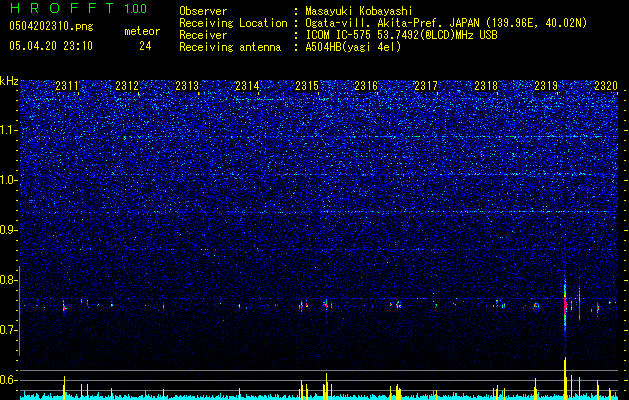Click the 2312 time marker

[x=127, y=85]
